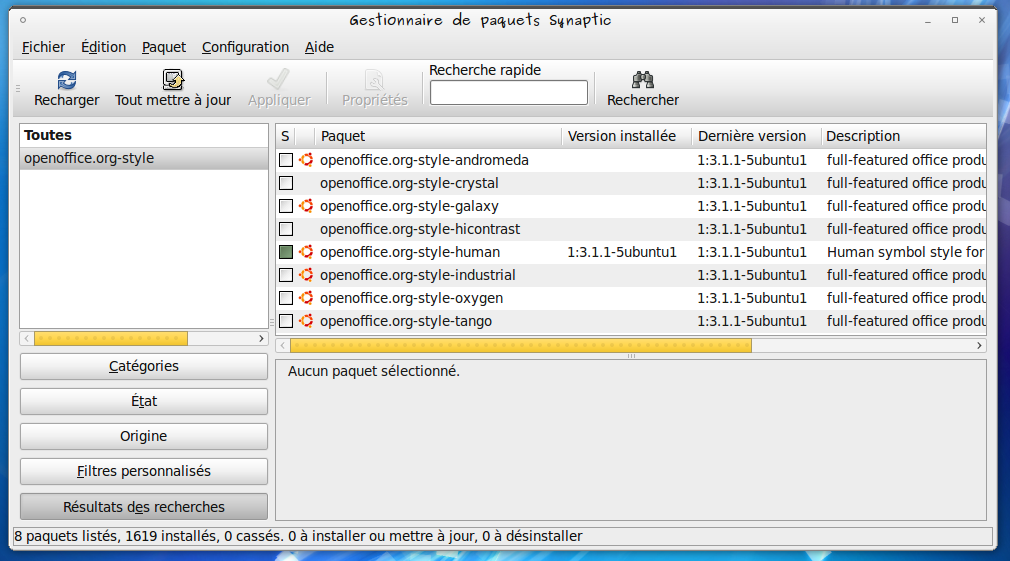This screenshot has width=1010, height=561.
Task: Click the Propriétés toolbar icon
Action: point(374,80)
